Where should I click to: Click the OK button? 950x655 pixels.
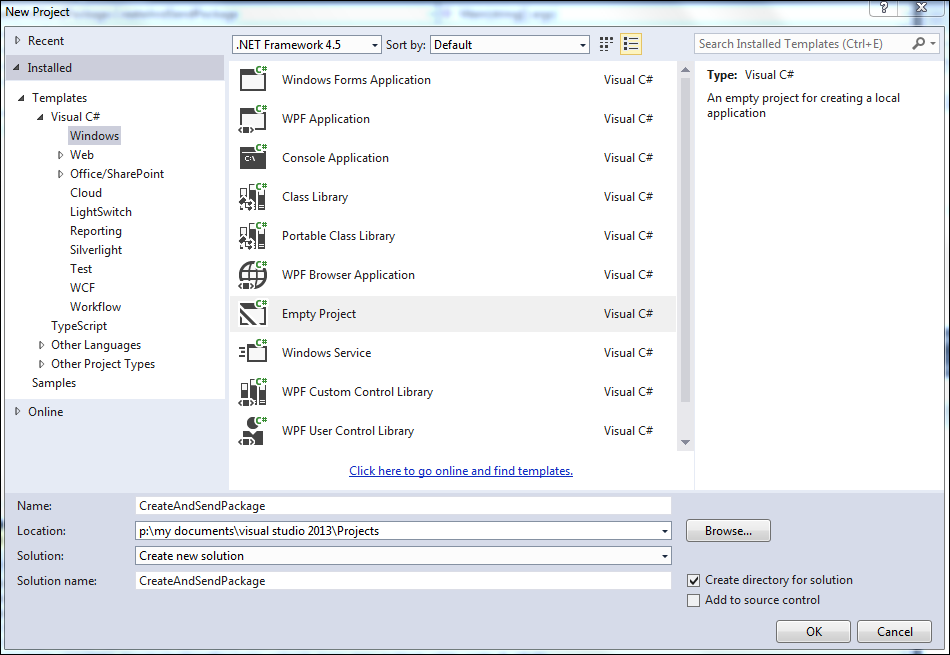tap(814, 632)
